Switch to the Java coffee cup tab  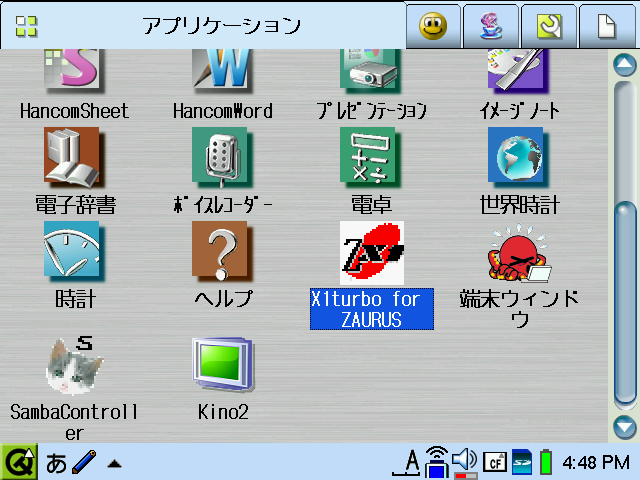(x=491, y=26)
